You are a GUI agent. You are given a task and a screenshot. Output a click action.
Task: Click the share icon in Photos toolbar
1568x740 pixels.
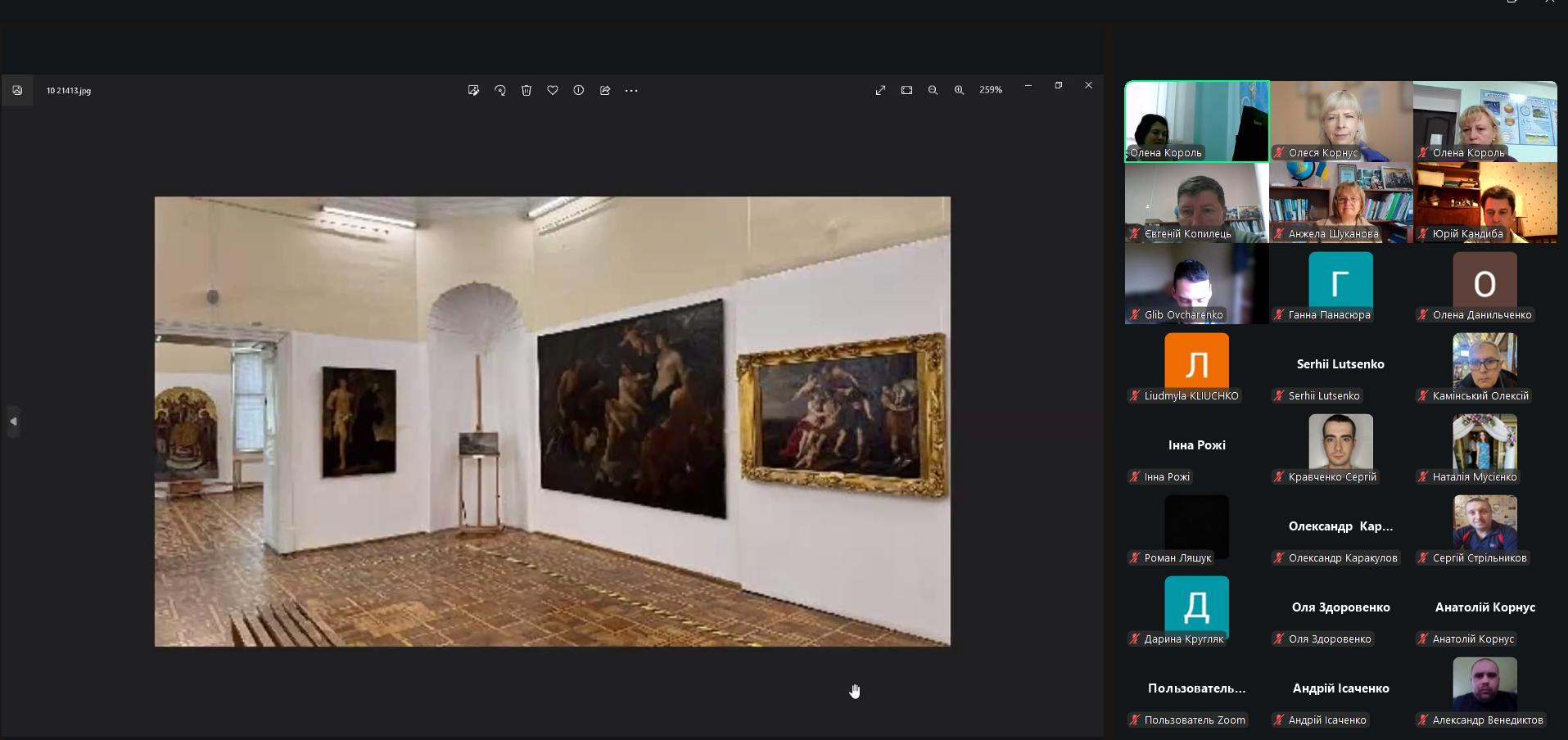(x=605, y=91)
